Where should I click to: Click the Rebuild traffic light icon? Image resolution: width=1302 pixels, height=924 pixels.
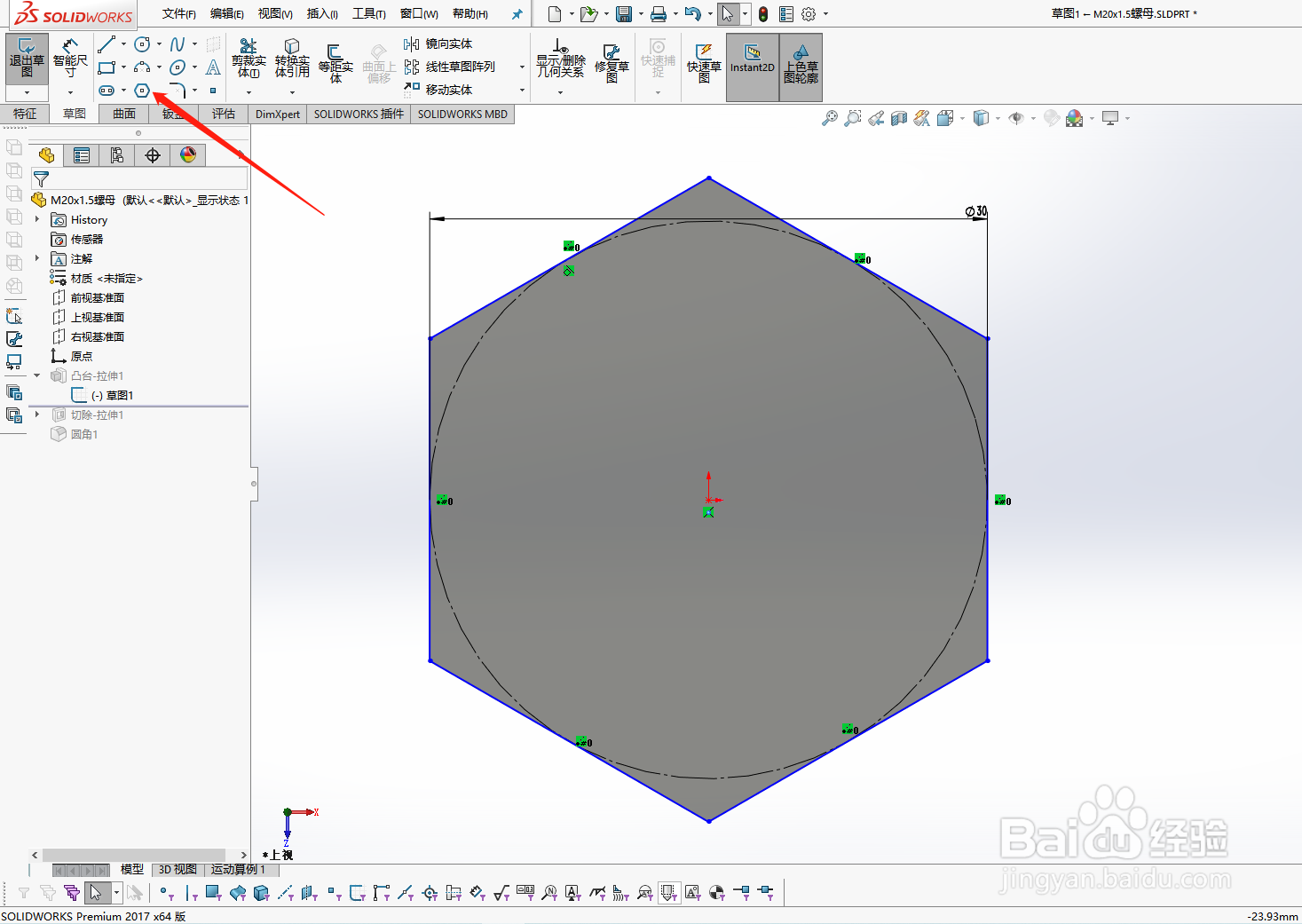[x=763, y=14]
